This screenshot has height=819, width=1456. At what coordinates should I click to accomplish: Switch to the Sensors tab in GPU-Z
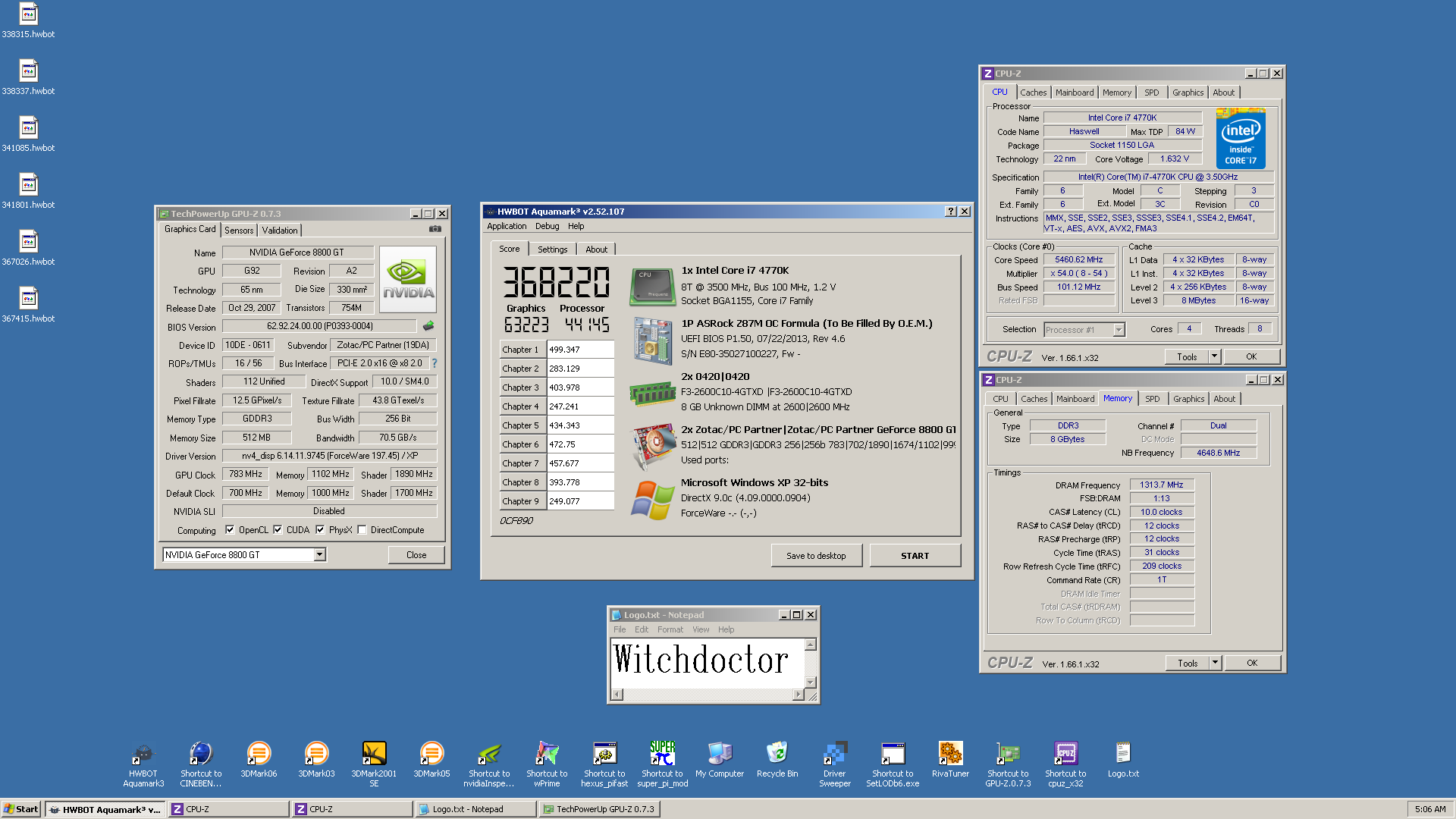click(x=239, y=230)
